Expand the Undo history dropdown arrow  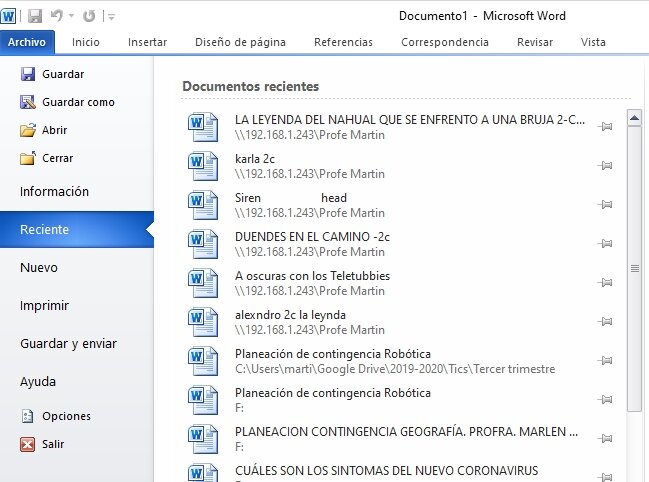coord(71,17)
